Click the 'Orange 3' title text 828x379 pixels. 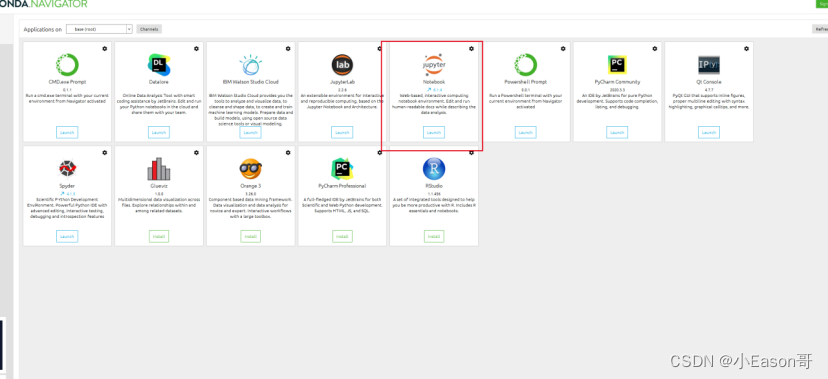[x=250, y=186]
